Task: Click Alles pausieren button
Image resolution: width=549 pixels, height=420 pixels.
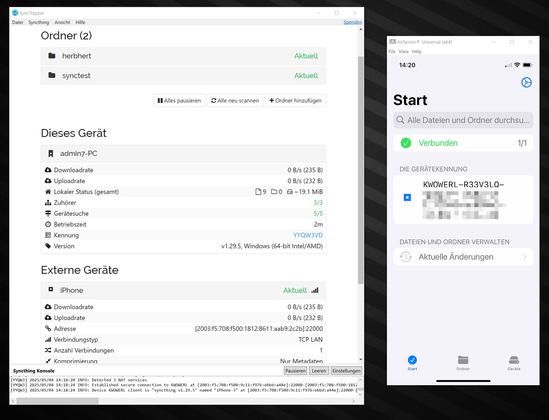Action: pos(179,100)
